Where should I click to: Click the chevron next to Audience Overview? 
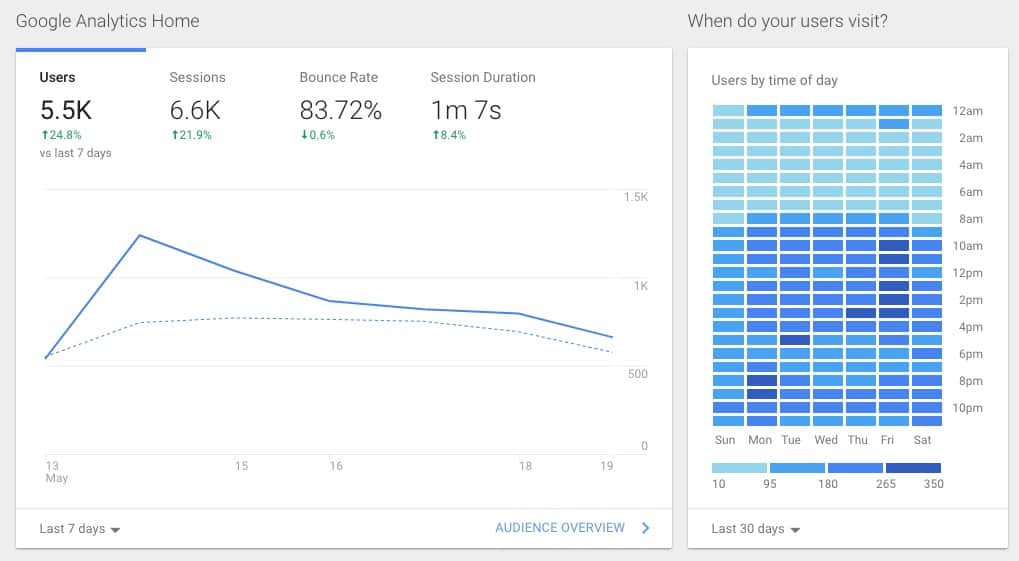[x=645, y=528]
